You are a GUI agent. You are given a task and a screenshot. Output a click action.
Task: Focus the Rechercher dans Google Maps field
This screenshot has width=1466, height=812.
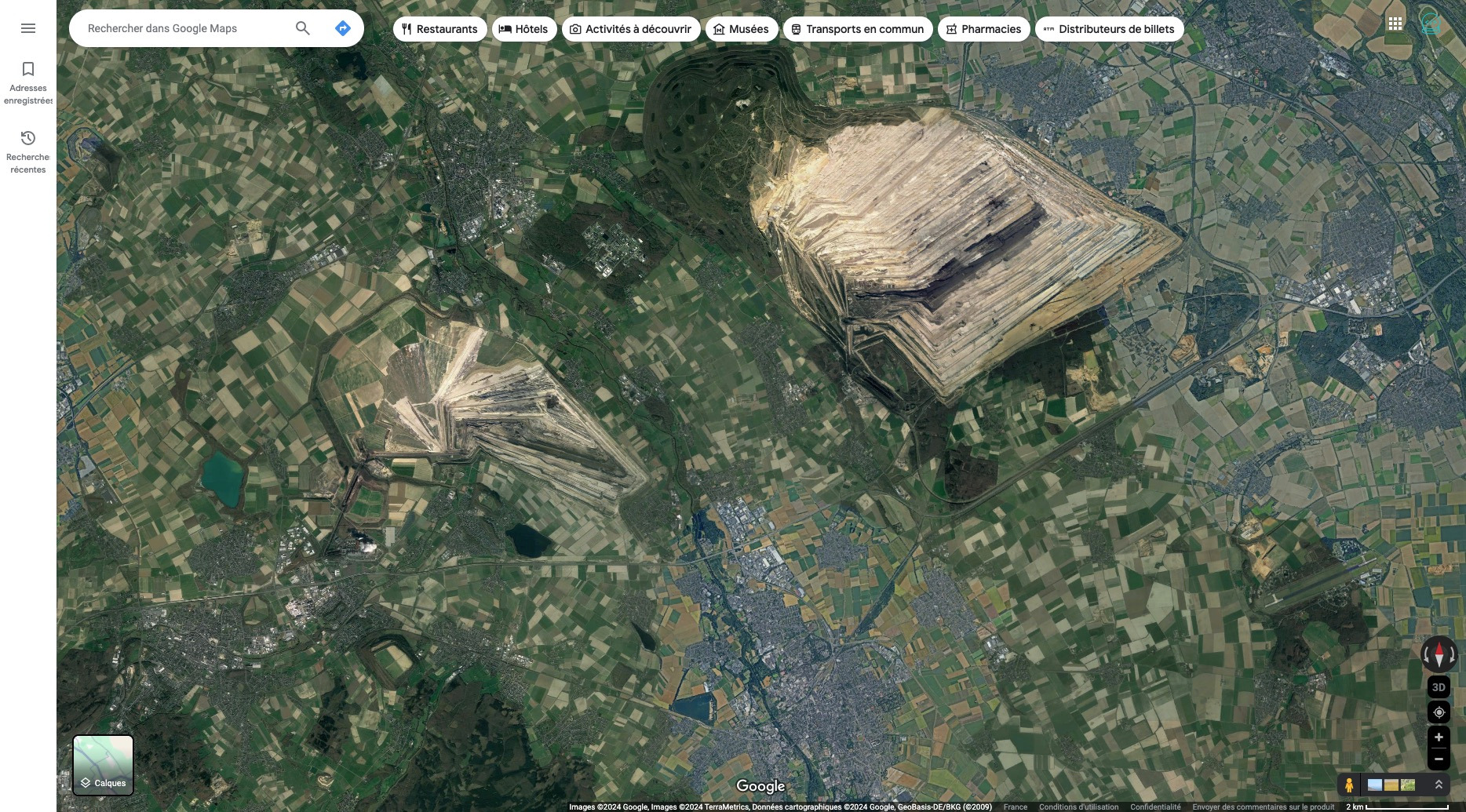pos(184,28)
